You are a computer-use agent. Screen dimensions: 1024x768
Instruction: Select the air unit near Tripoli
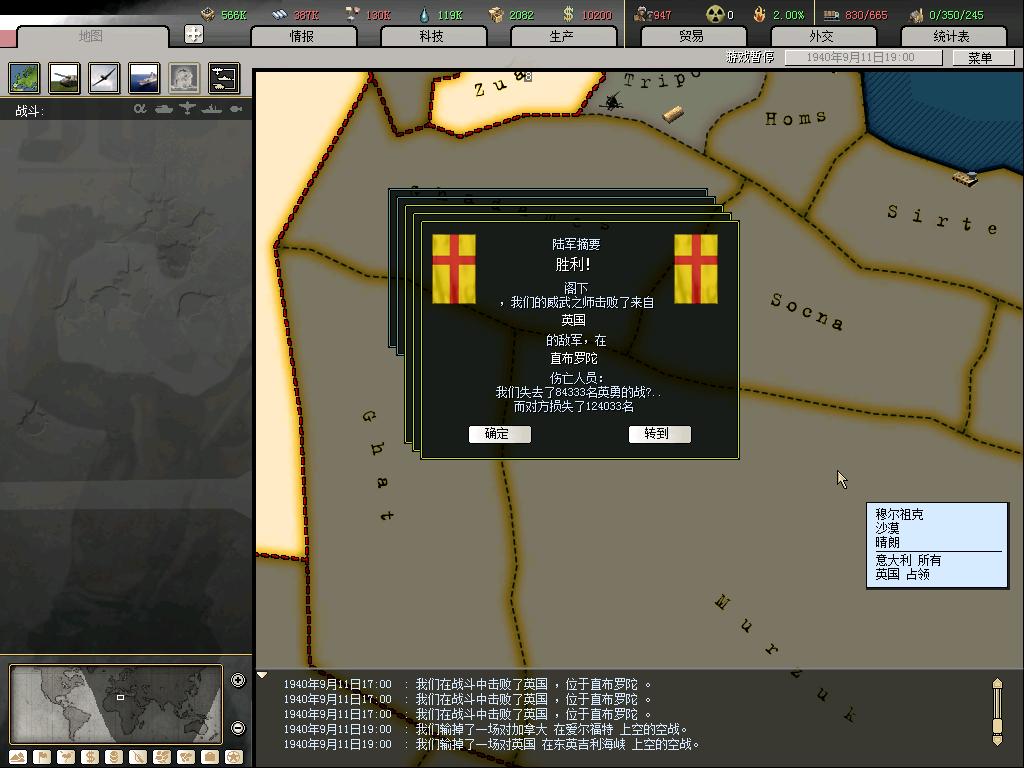point(612,101)
